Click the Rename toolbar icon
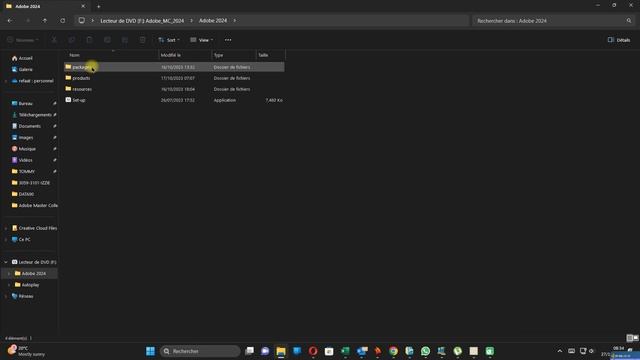The width and height of the screenshot is (640, 360). coord(107,40)
